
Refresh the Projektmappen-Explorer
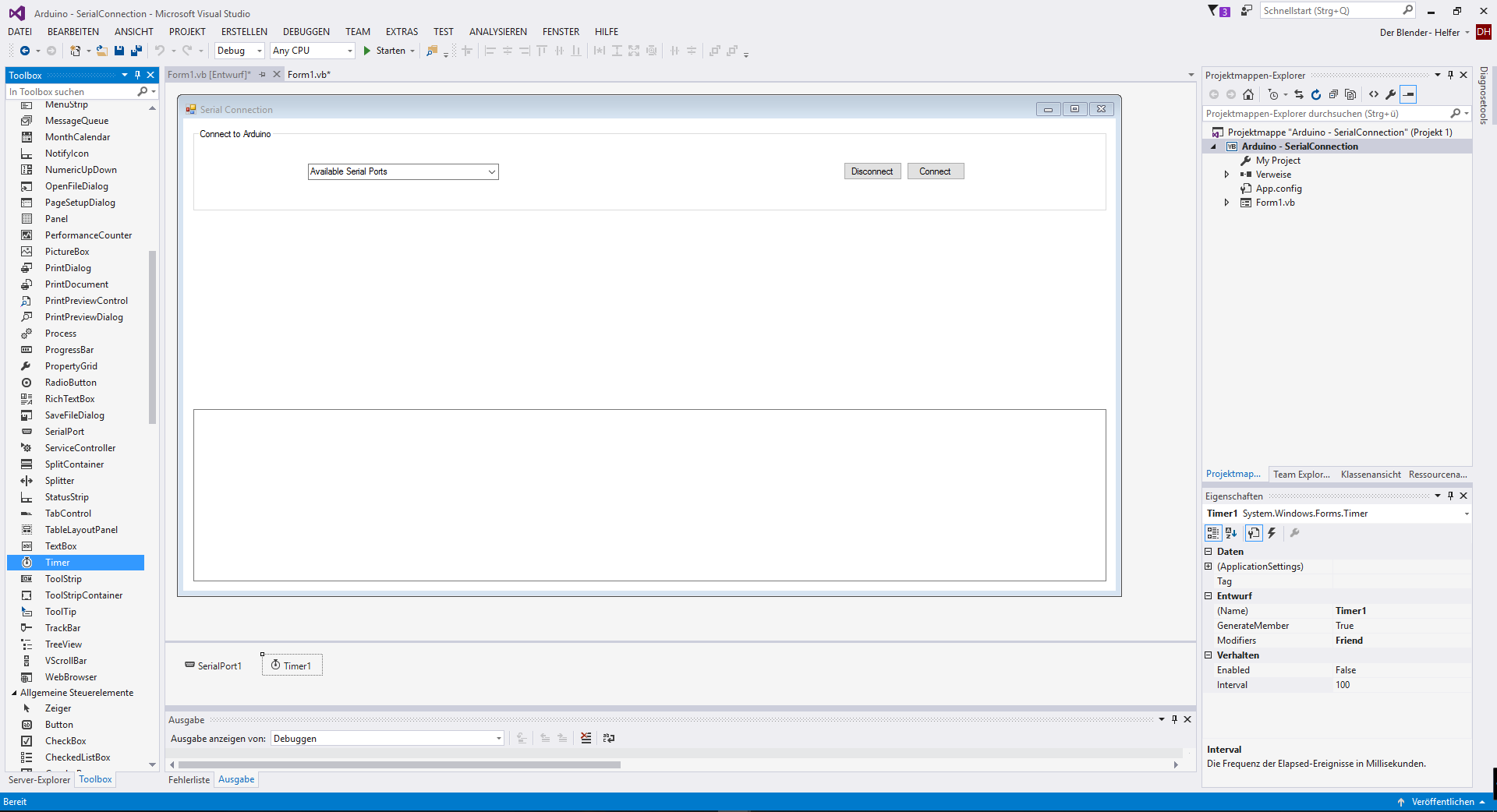coord(1315,94)
